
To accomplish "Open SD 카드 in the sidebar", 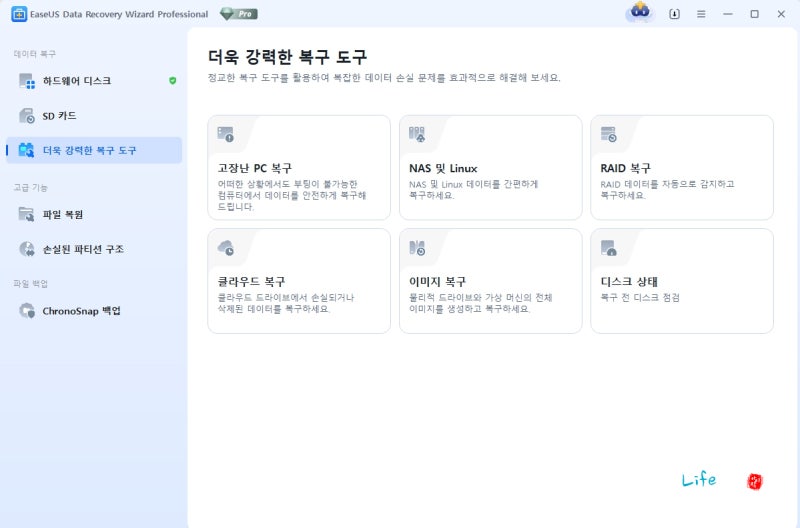I will [94, 116].
